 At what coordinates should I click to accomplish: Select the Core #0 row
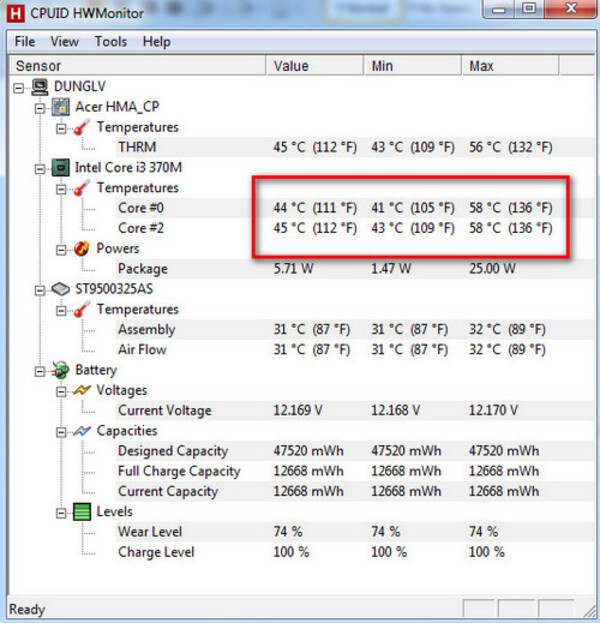coord(354,208)
